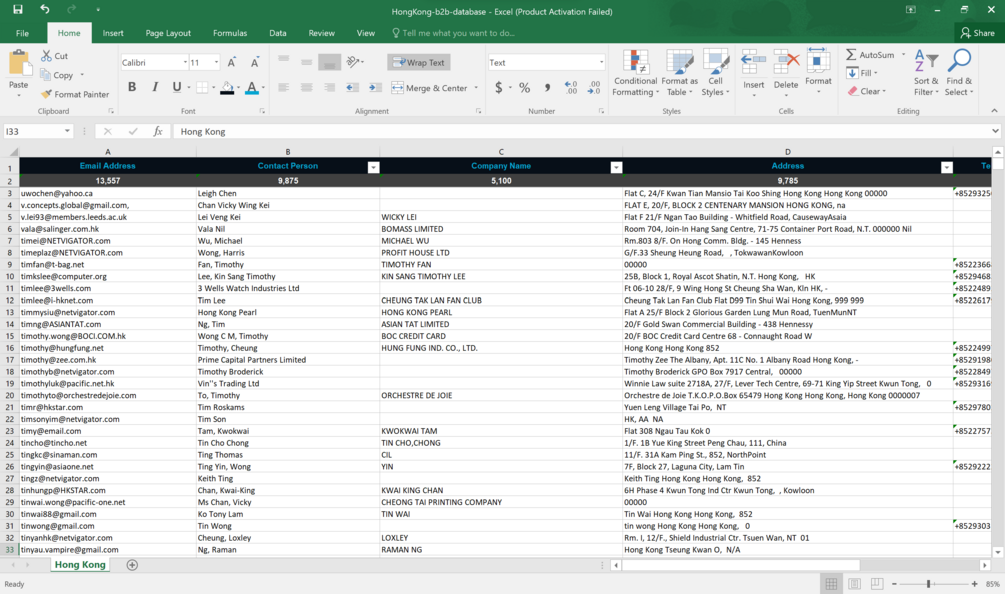Viewport: 1005px width, 594px height.
Task: Open the Calibri font name dropdown
Action: 185,62
